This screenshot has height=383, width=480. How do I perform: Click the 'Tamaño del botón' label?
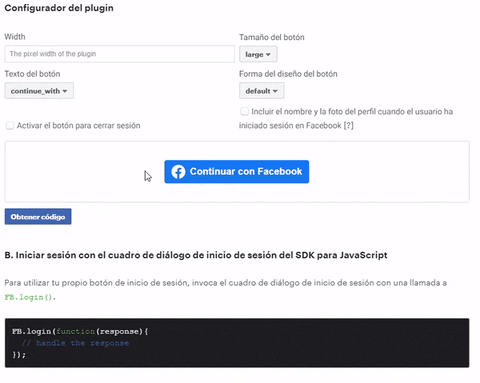coord(272,37)
